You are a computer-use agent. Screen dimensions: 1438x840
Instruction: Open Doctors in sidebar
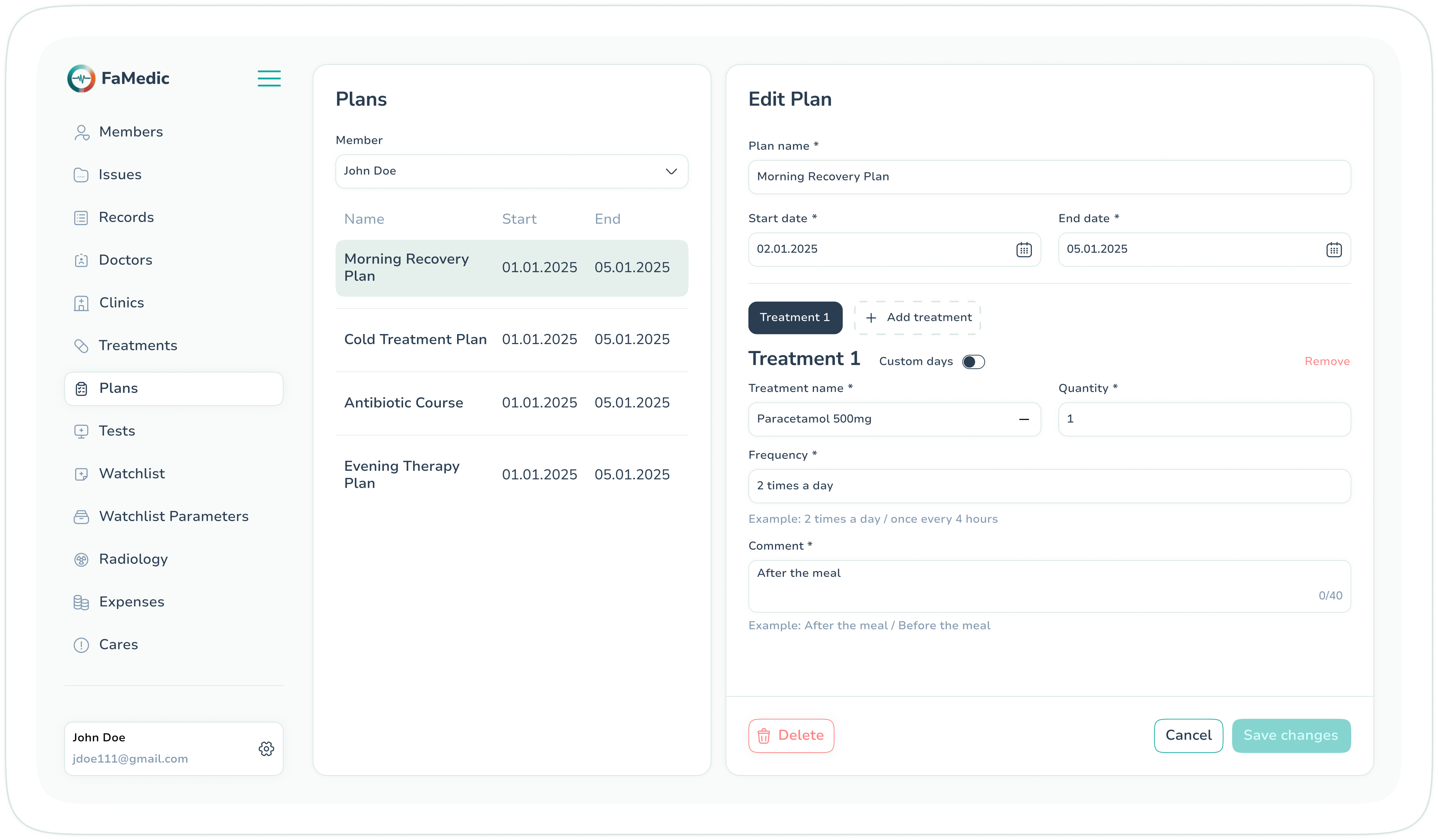[174, 261]
